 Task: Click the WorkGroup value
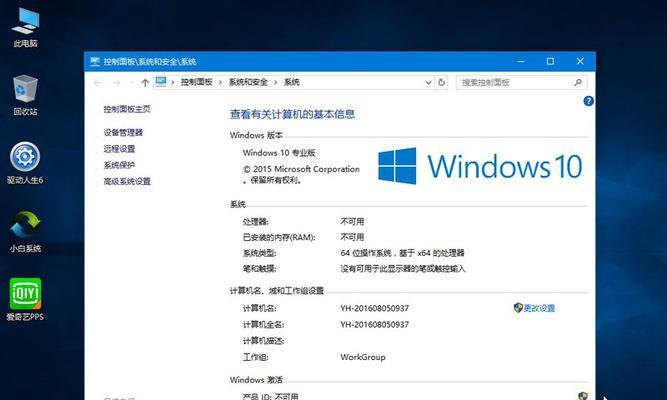[363, 357]
